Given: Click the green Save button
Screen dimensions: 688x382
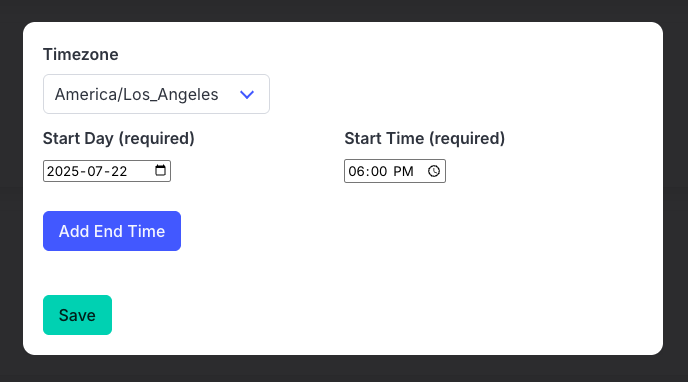Looking at the screenshot, I should coord(77,315).
